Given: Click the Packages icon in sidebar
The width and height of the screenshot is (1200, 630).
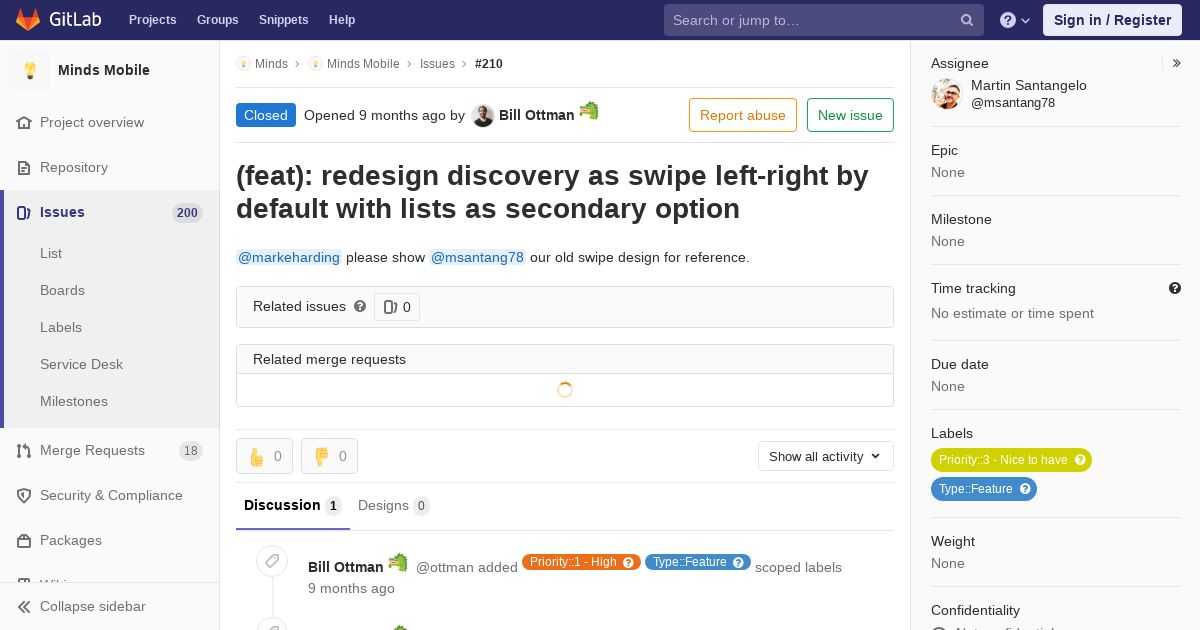Looking at the screenshot, I should tap(24, 540).
